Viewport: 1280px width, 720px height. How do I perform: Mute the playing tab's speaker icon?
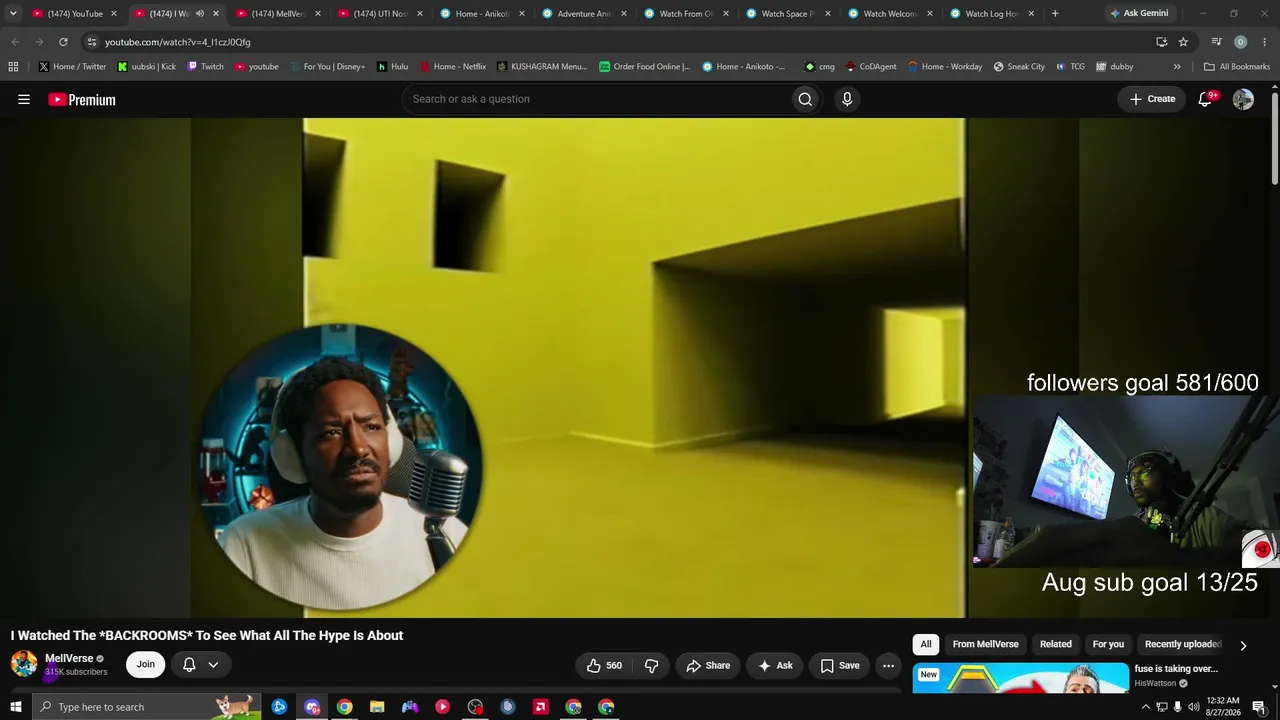click(199, 14)
